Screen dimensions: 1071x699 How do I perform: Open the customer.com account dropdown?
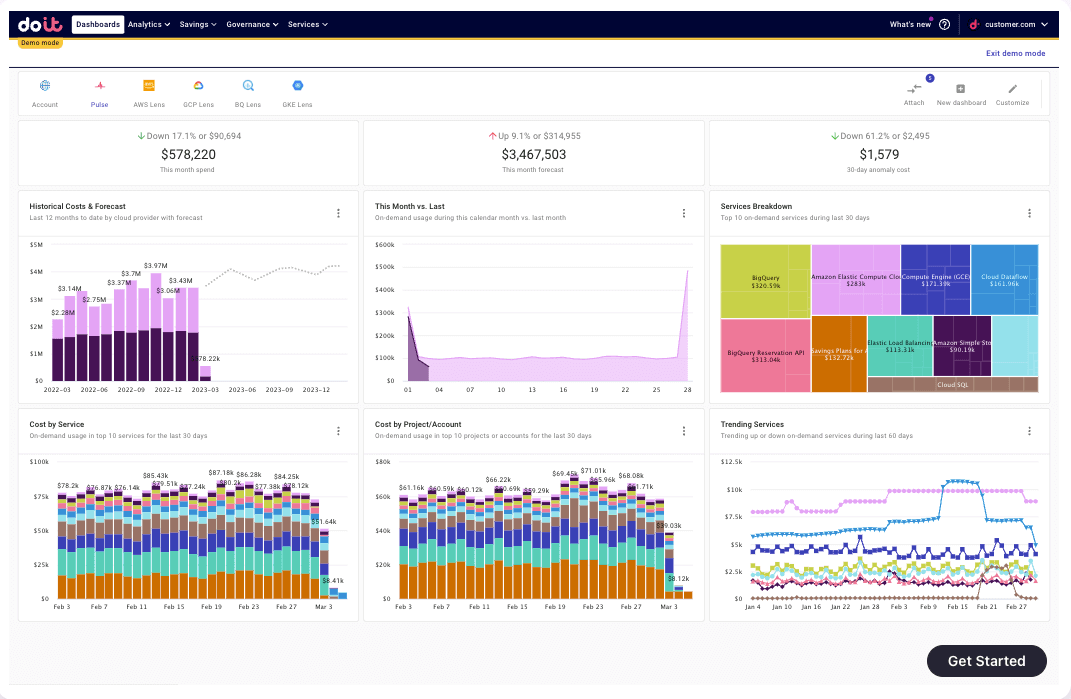click(x=1010, y=24)
